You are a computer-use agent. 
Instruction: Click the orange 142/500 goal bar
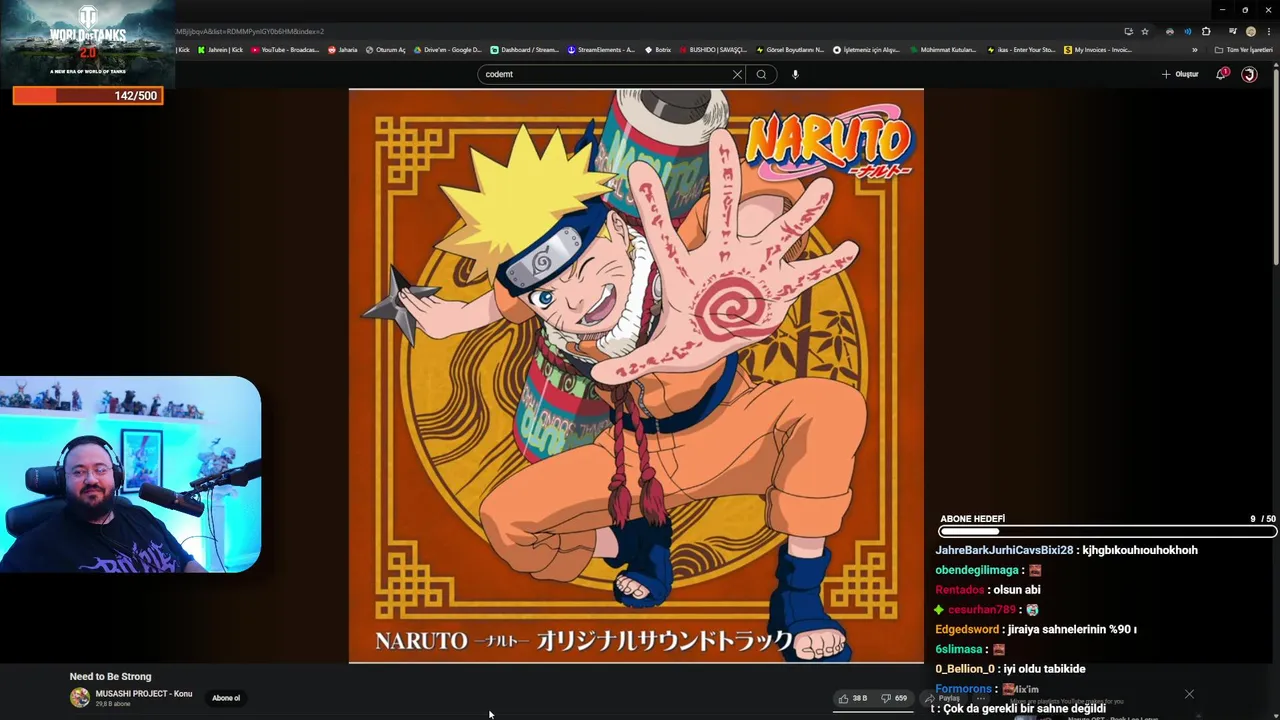tap(87, 96)
